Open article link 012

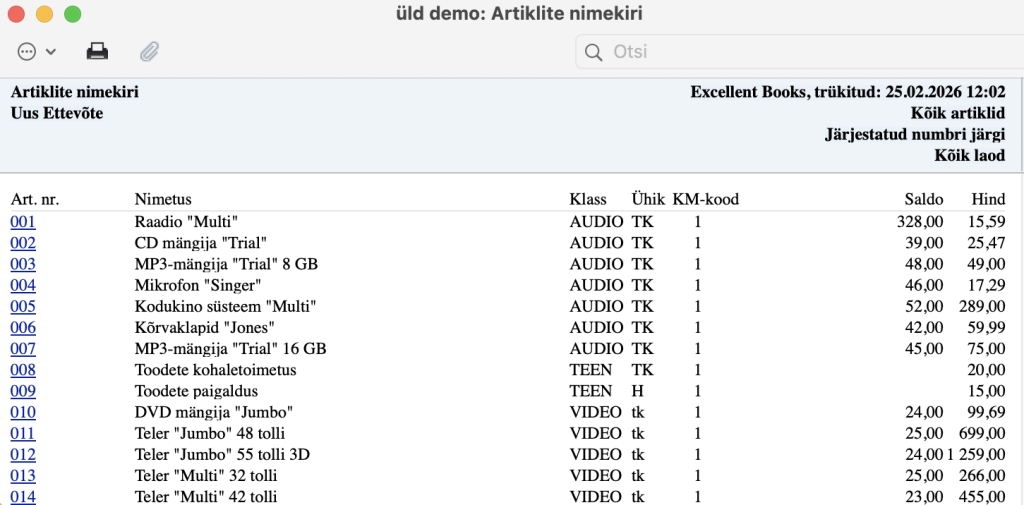point(23,454)
